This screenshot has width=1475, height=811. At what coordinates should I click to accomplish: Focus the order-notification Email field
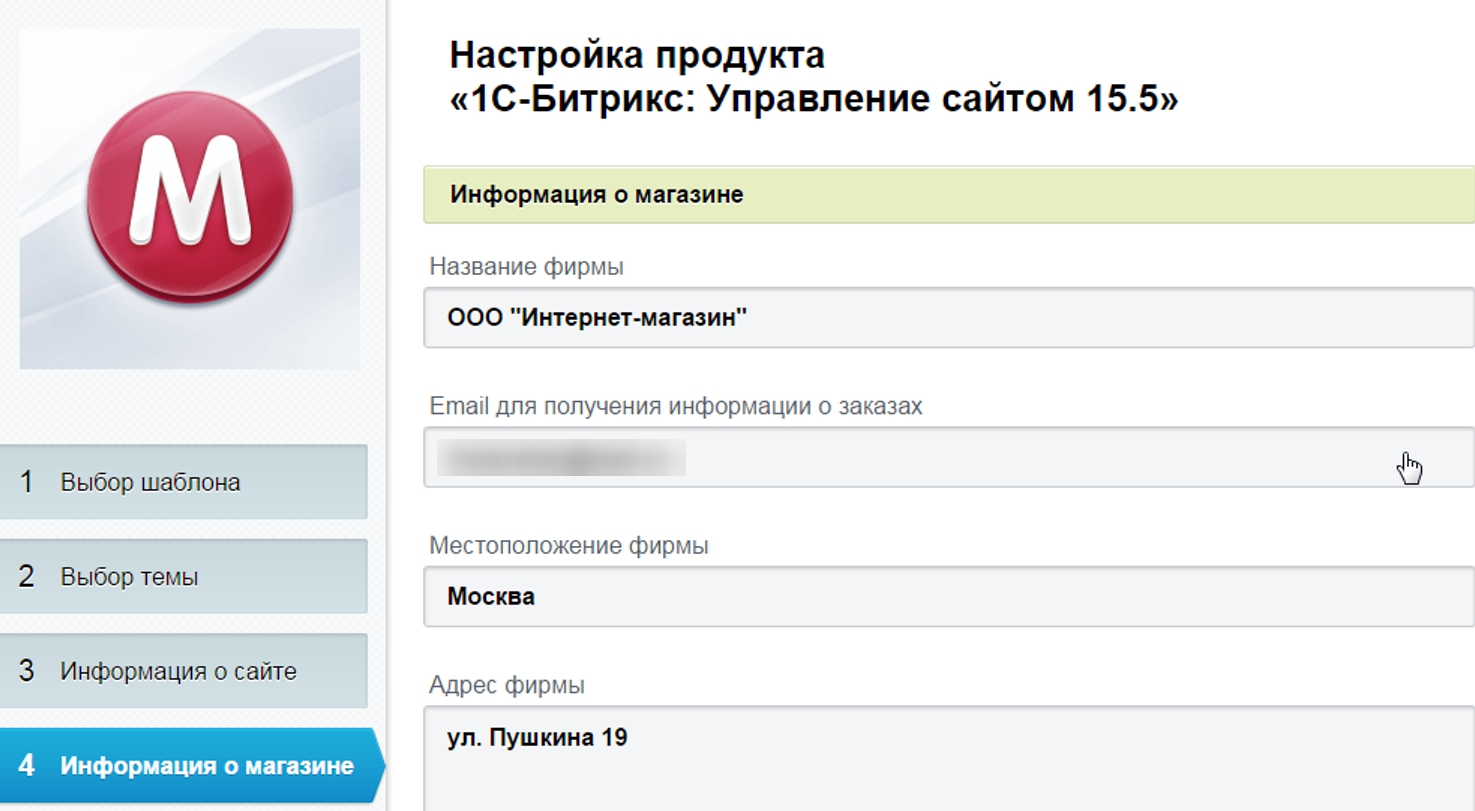pos(949,457)
